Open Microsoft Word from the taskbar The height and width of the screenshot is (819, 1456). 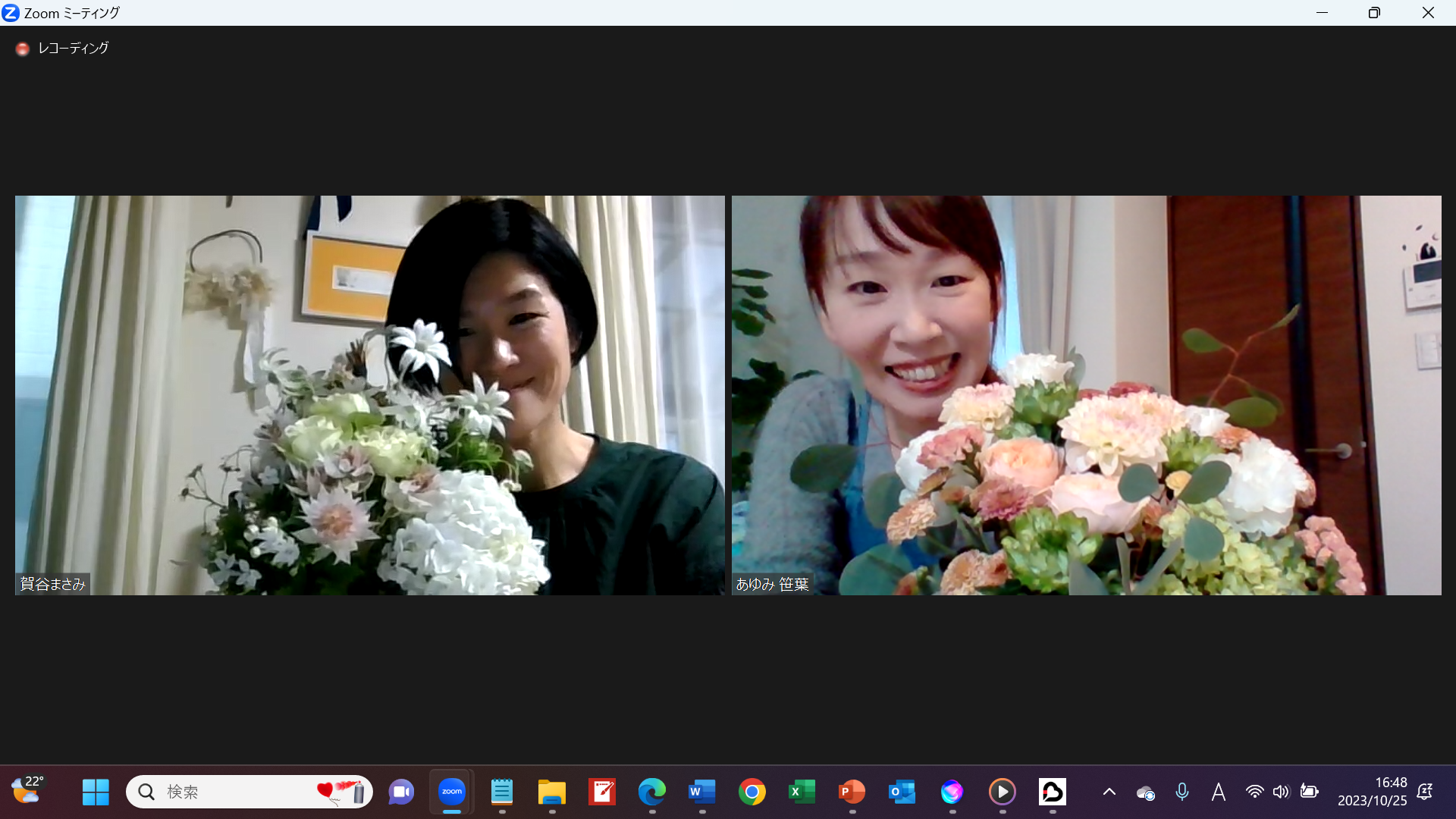(702, 792)
